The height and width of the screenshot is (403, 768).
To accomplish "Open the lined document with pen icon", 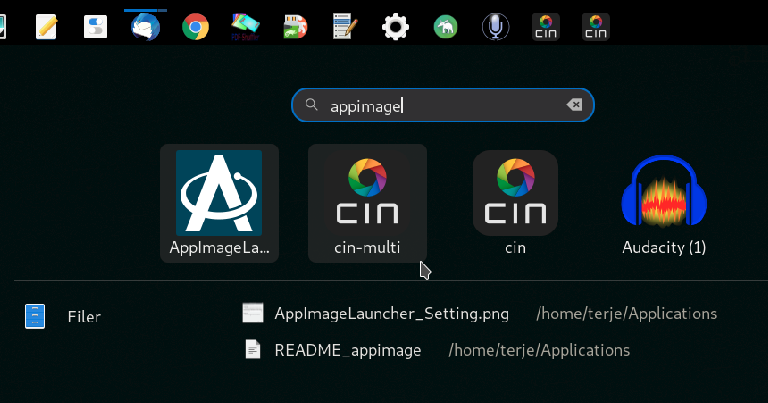I will (x=345, y=26).
